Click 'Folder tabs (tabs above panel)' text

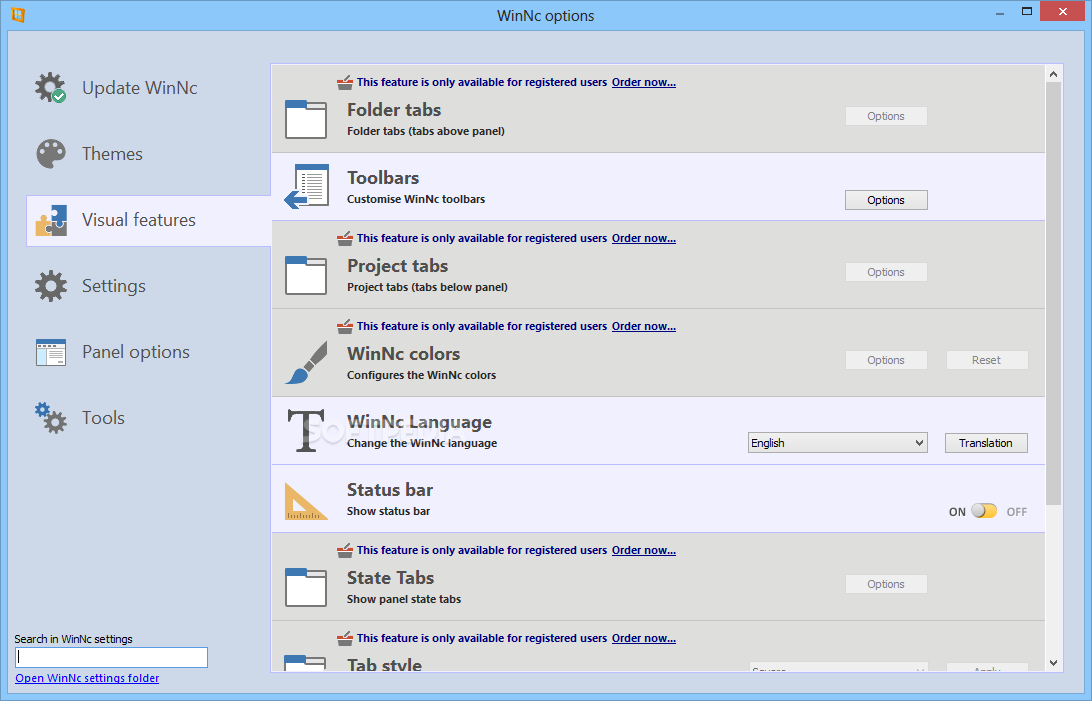coord(426,131)
